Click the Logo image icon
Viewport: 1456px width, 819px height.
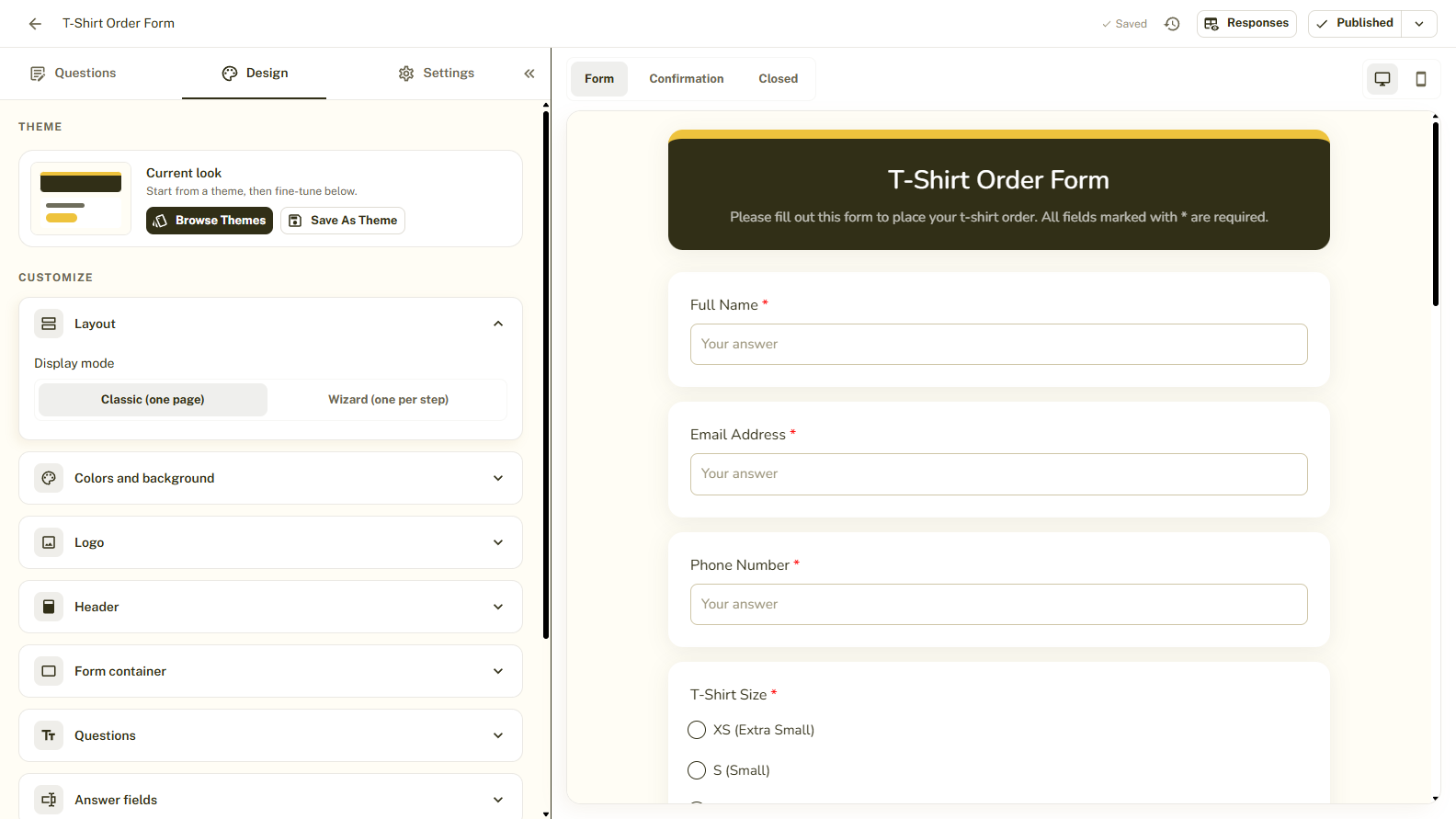(x=49, y=542)
